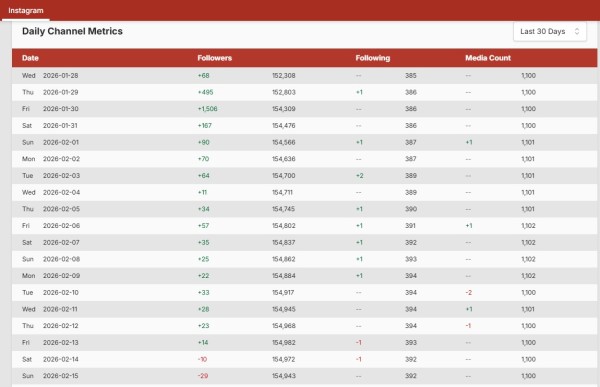The image size is (600, 387).
Task: Select the date 2026-02-05
Action: [61, 209]
